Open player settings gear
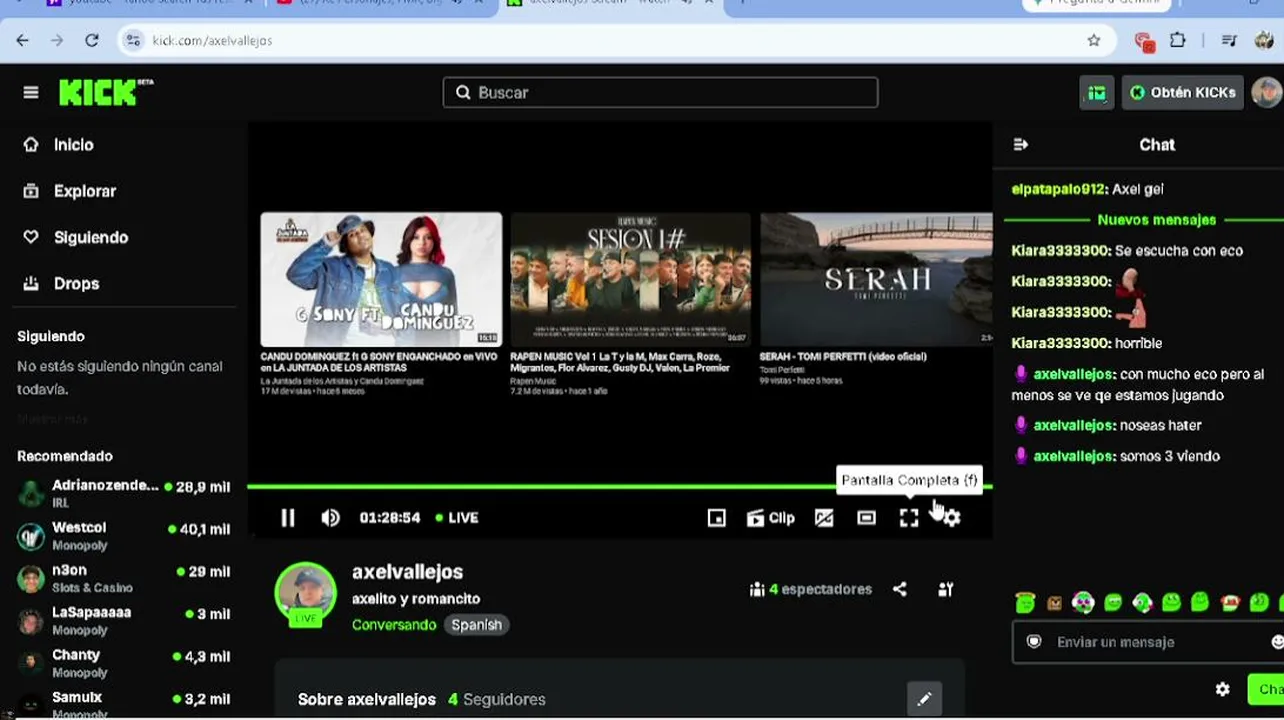This screenshot has width=1284, height=720. (951, 517)
